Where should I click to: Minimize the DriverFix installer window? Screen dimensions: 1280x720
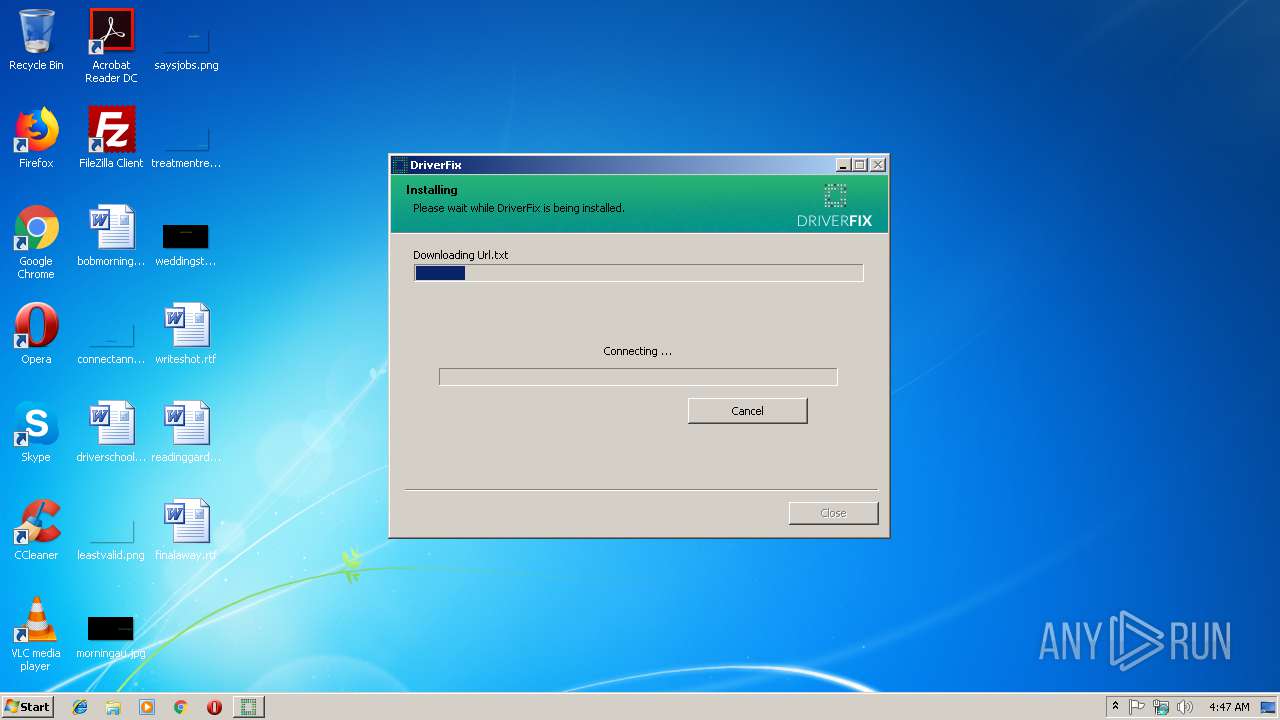(843, 165)
